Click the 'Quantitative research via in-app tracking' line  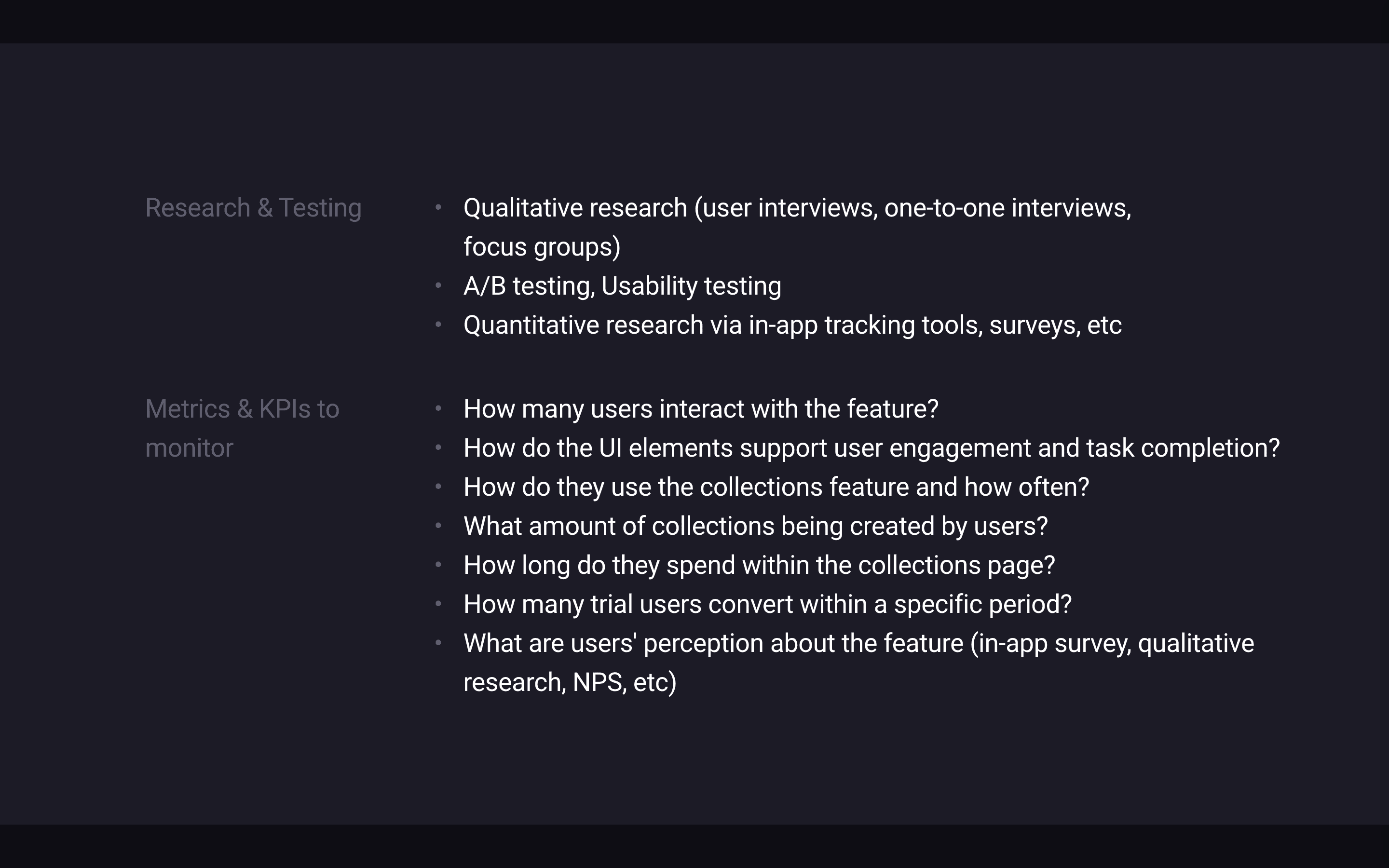coord(791,325)
